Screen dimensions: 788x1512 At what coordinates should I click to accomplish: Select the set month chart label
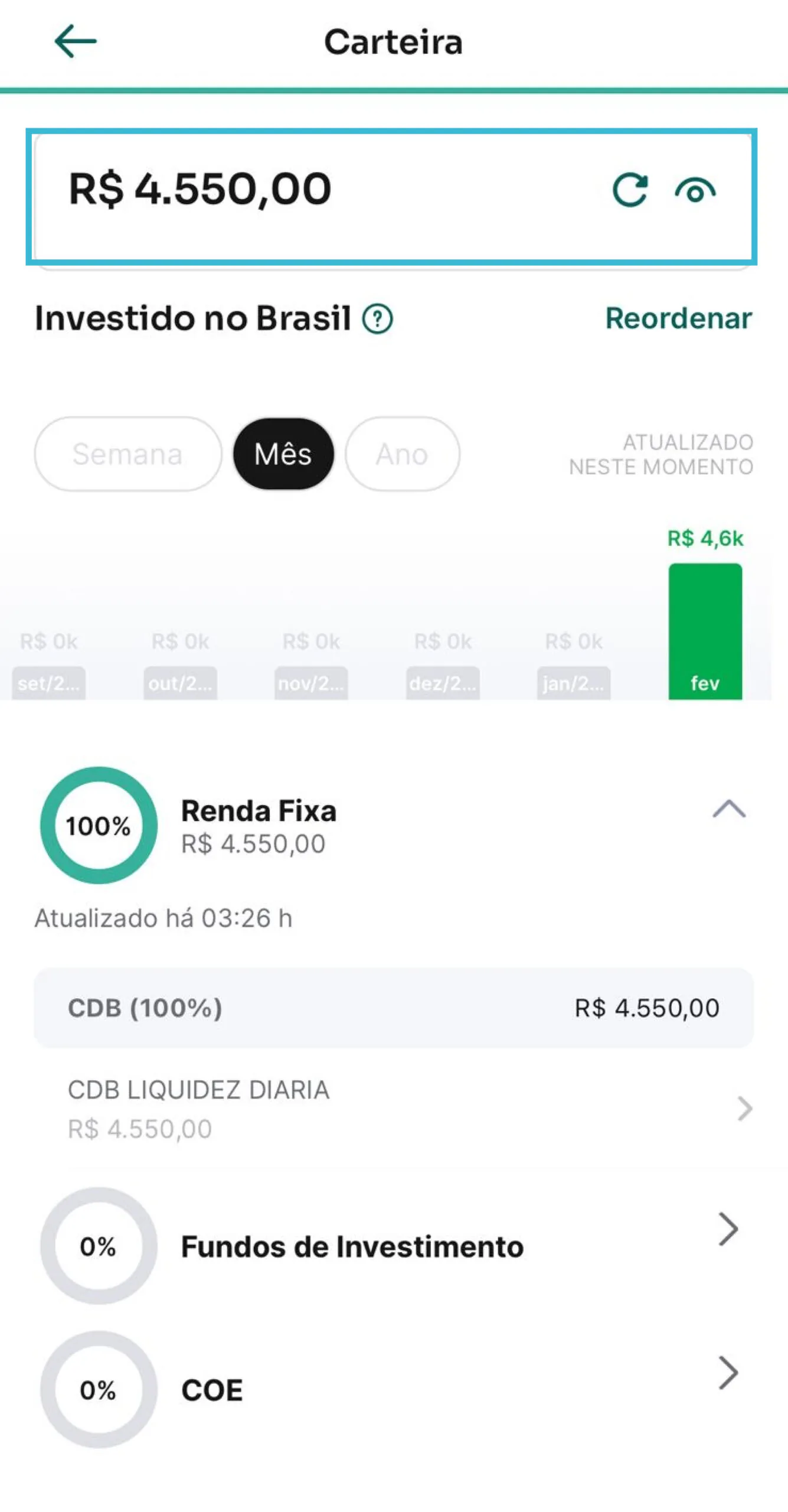pyautogui.click(x=48, y=683)
